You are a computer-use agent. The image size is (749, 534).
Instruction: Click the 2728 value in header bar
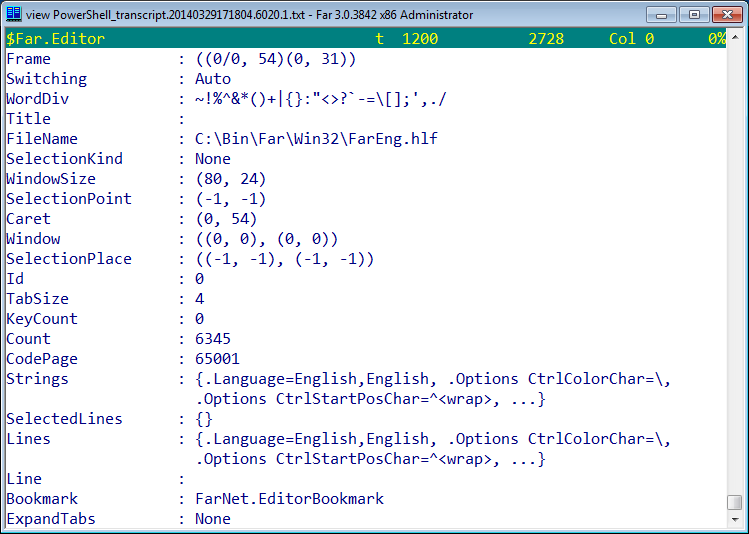click(x=546, y=39)
